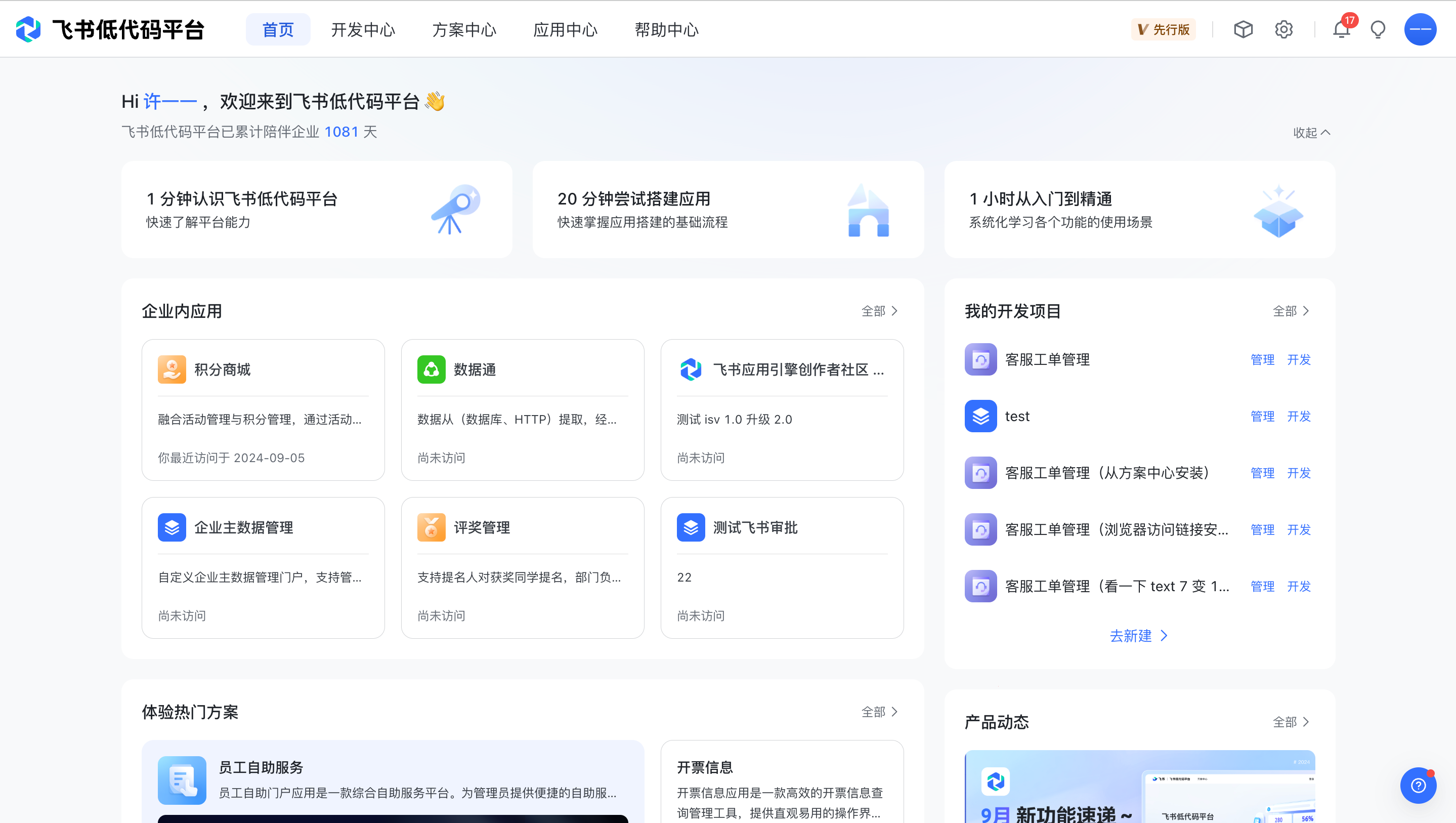1456x823 pixels.
Task: Click the 员工自助服务 solution icon
Action: (182, 780)
